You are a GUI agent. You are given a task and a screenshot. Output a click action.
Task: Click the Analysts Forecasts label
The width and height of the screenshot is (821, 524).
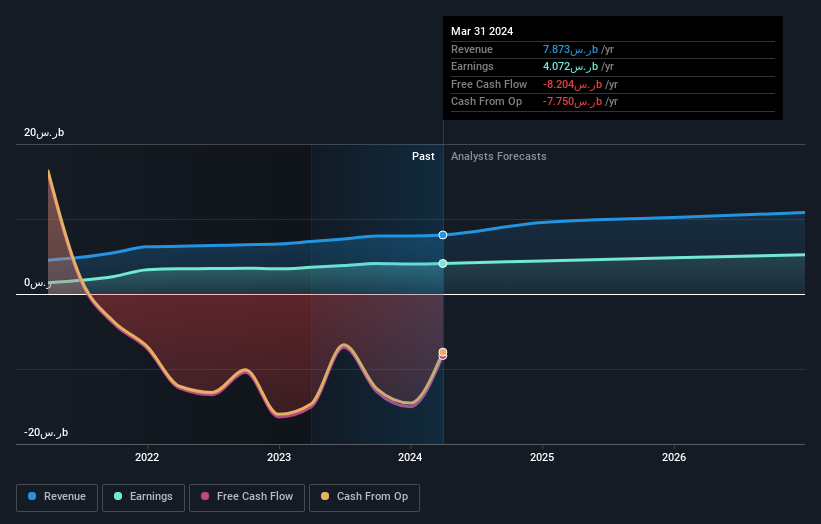[498, 156]
